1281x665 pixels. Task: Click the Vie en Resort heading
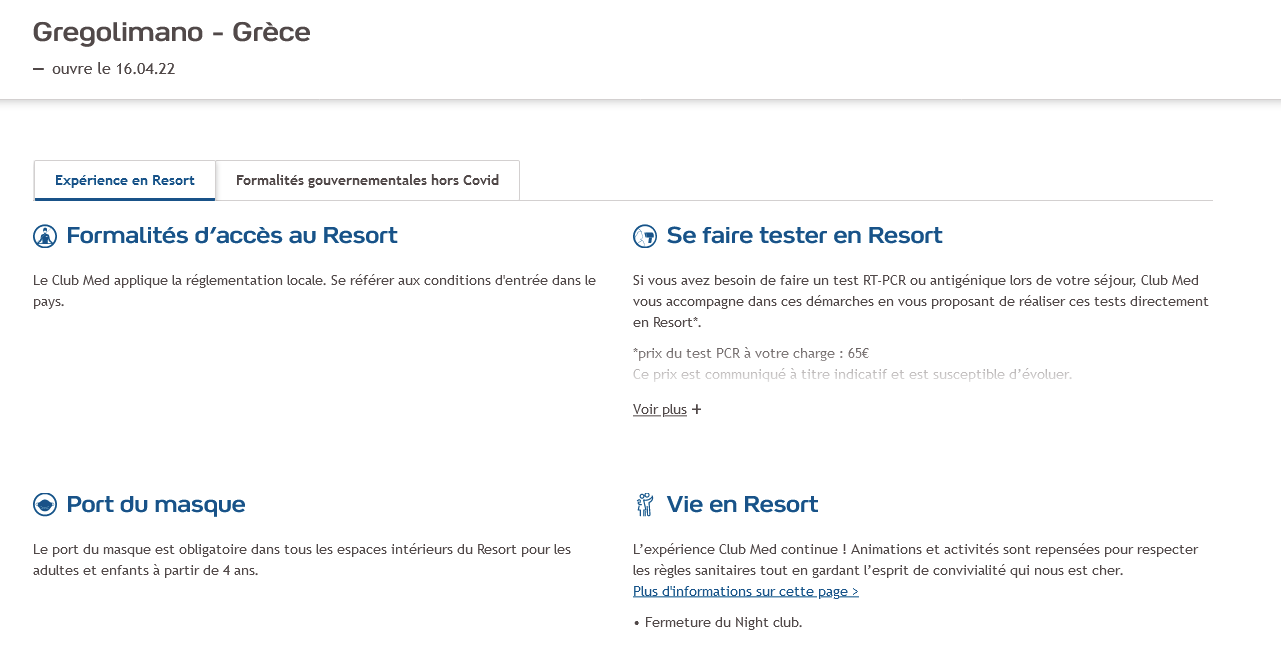click(743, 505)
